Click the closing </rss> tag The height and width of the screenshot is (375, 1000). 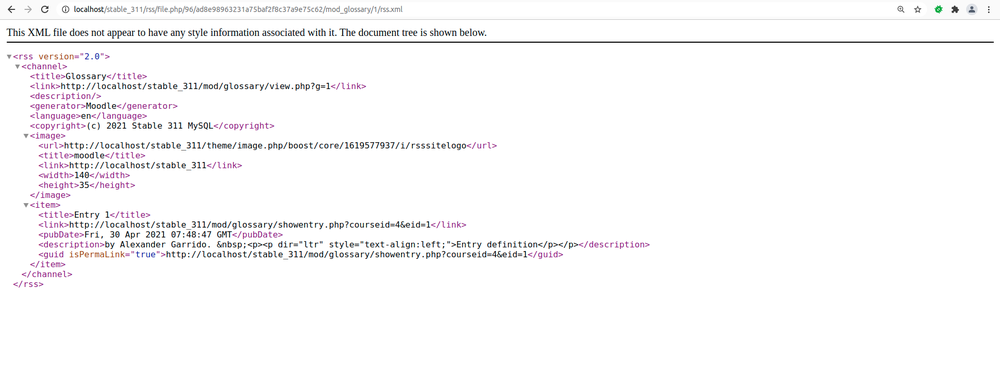[x=28, y=284]
